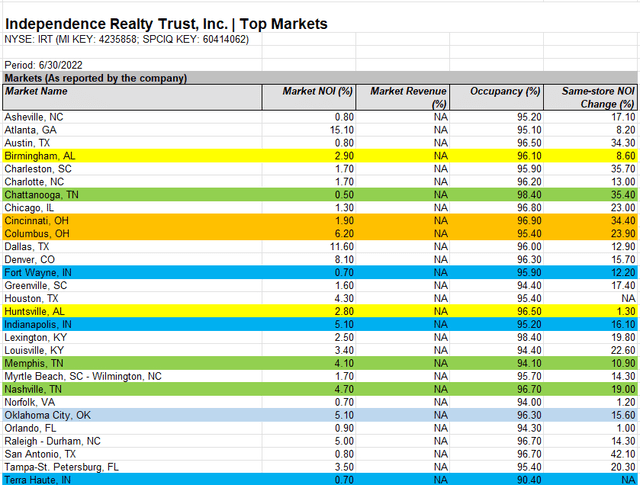640x485 pixels.
Task: Click the 'Market Revenue (%)' column header
Action: 402,98
